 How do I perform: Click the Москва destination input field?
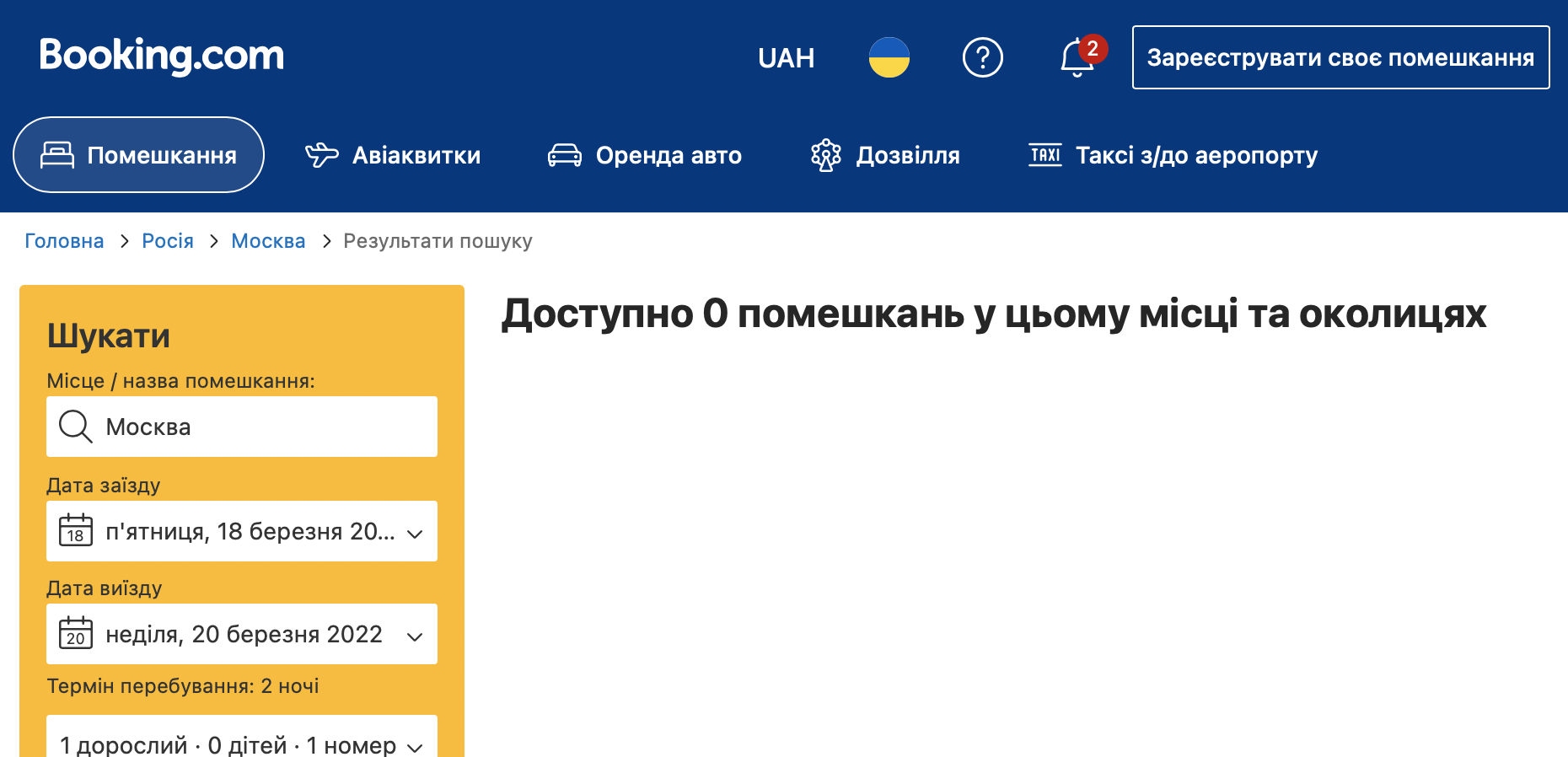click(x=261, y=427)
